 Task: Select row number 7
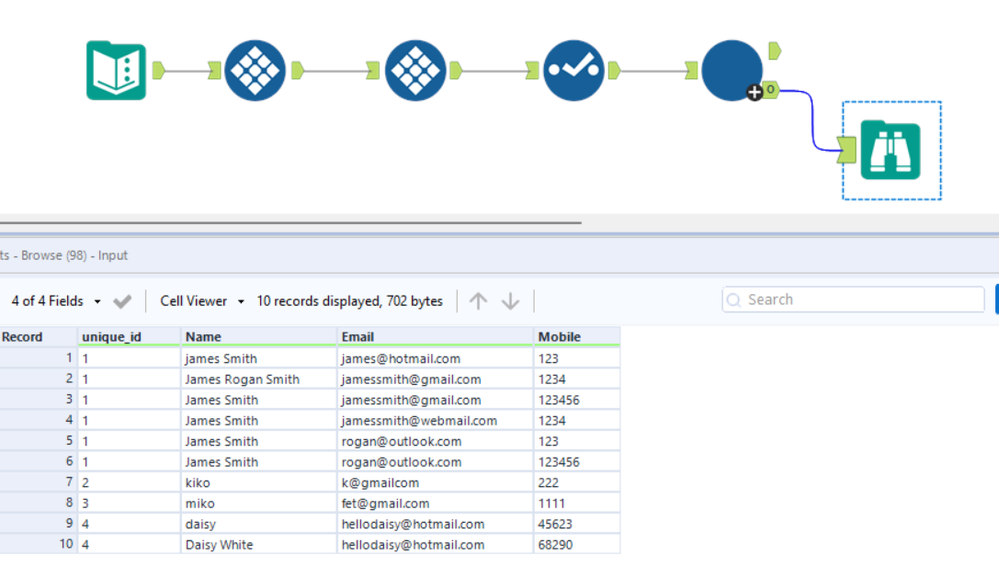pos(38,482)
